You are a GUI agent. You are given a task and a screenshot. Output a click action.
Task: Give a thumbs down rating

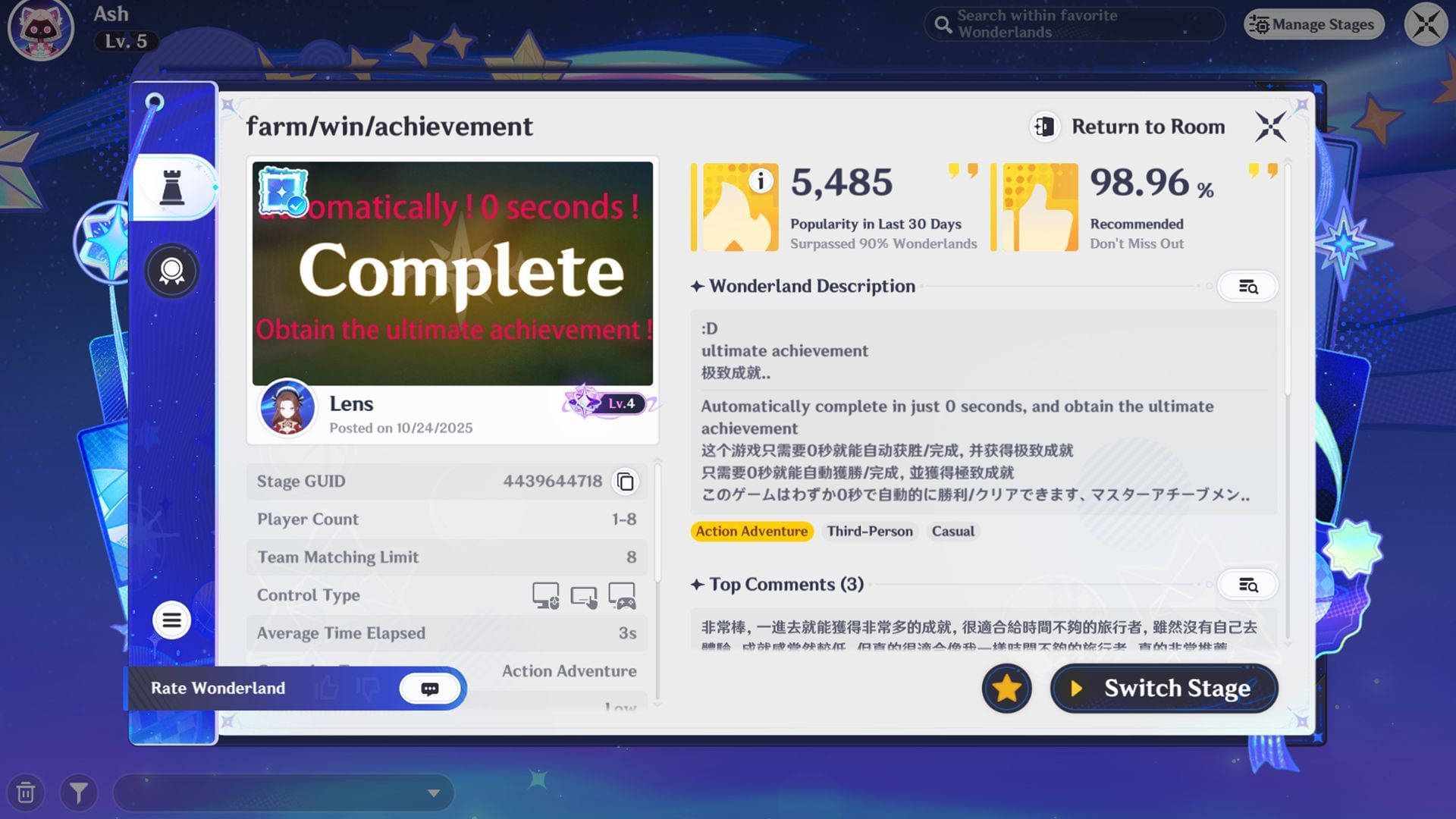369,689
